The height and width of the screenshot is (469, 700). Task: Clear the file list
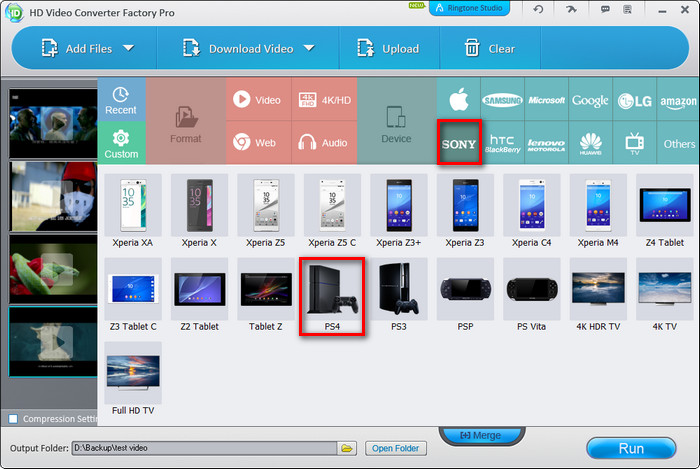click(489, 48)
